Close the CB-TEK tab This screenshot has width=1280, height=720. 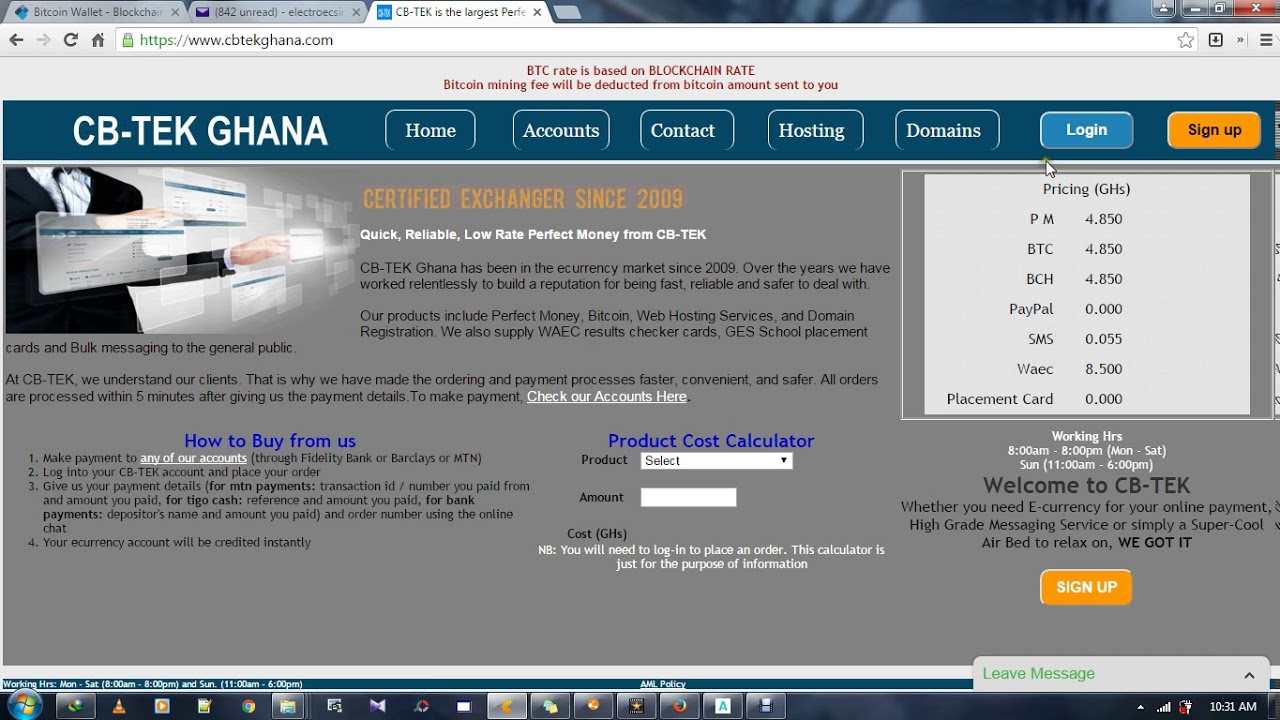tap(536, 13)
